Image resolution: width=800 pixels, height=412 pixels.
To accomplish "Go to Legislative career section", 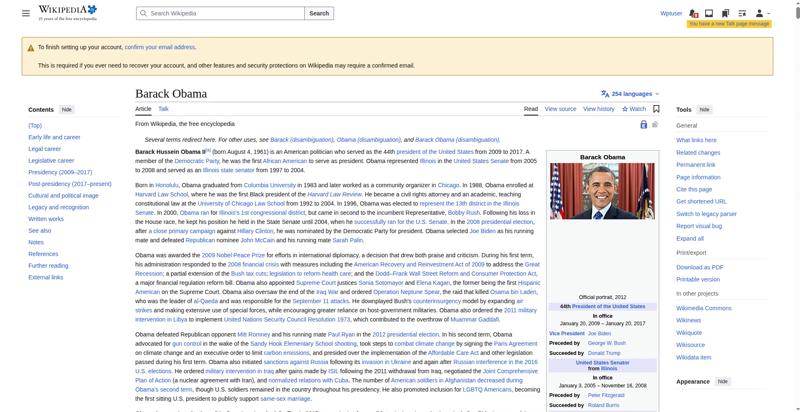I will (x=51, y=161).
